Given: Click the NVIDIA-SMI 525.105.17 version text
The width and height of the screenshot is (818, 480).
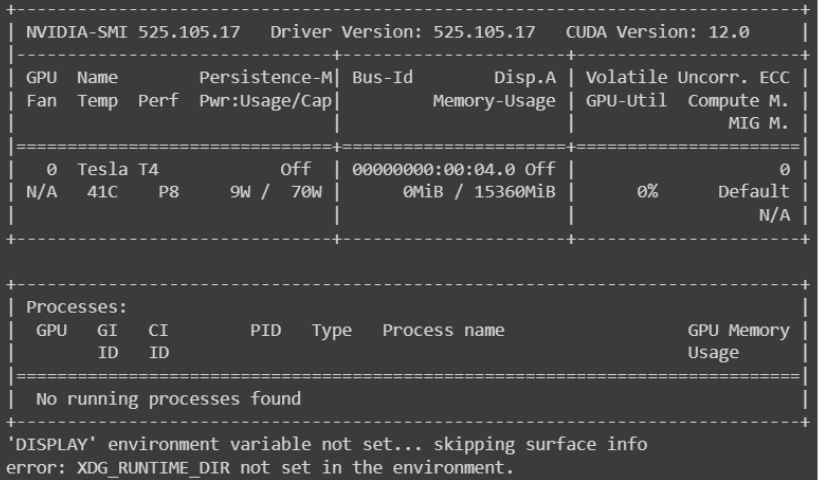Looking at the screenshot, I should click(133, 32).
